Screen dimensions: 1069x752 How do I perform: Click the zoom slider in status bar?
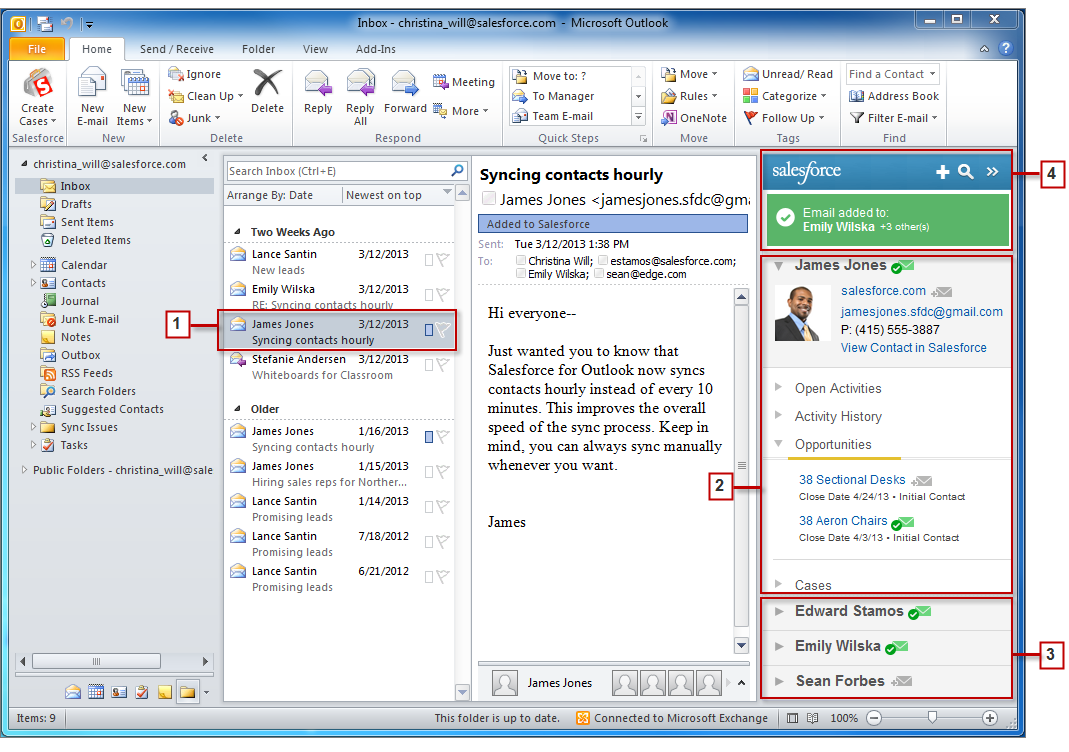932,718
